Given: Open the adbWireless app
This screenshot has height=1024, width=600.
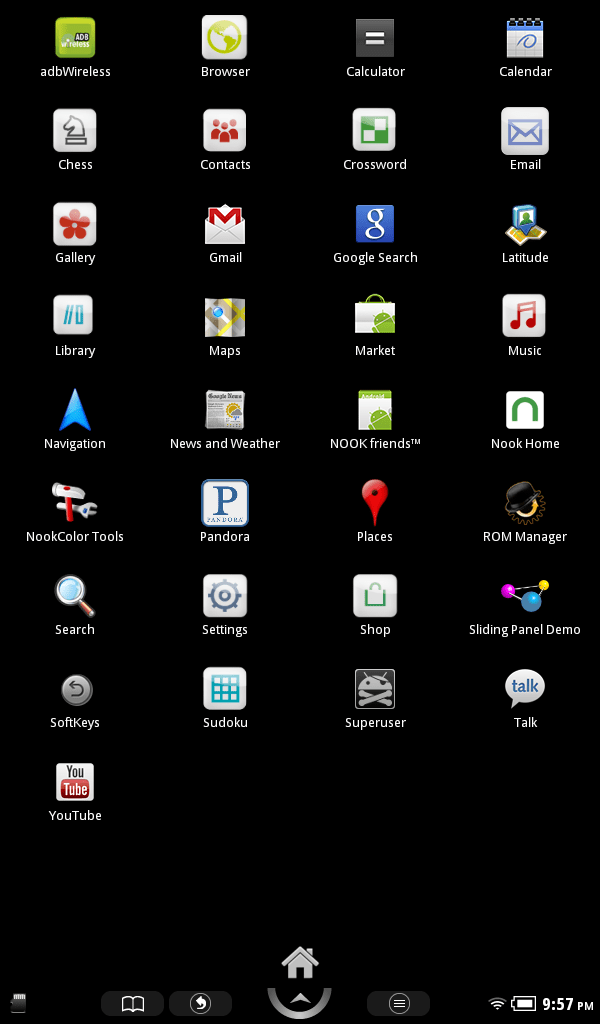Looking at the screenshot, I should coord(75,38).
